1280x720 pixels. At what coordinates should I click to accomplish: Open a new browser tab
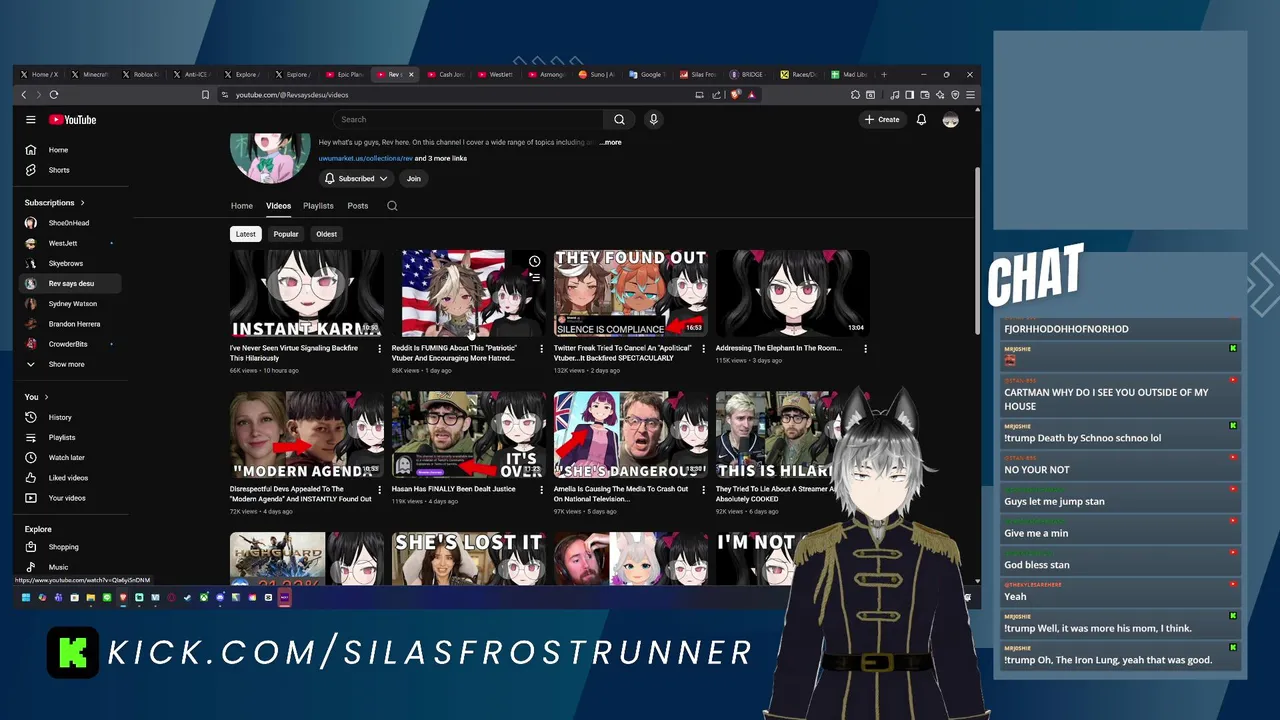[x=883, y=74]
